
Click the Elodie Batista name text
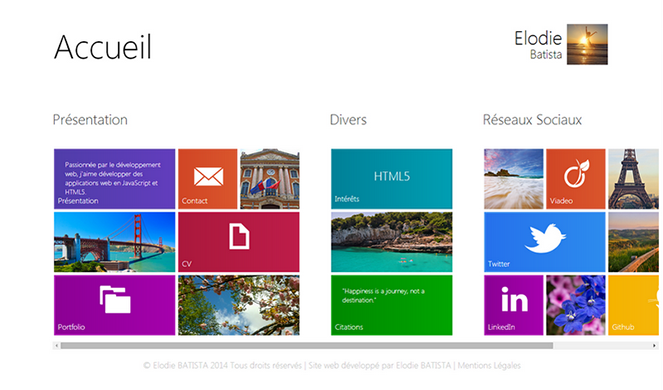pyautogui.click(x=538, y=45)
